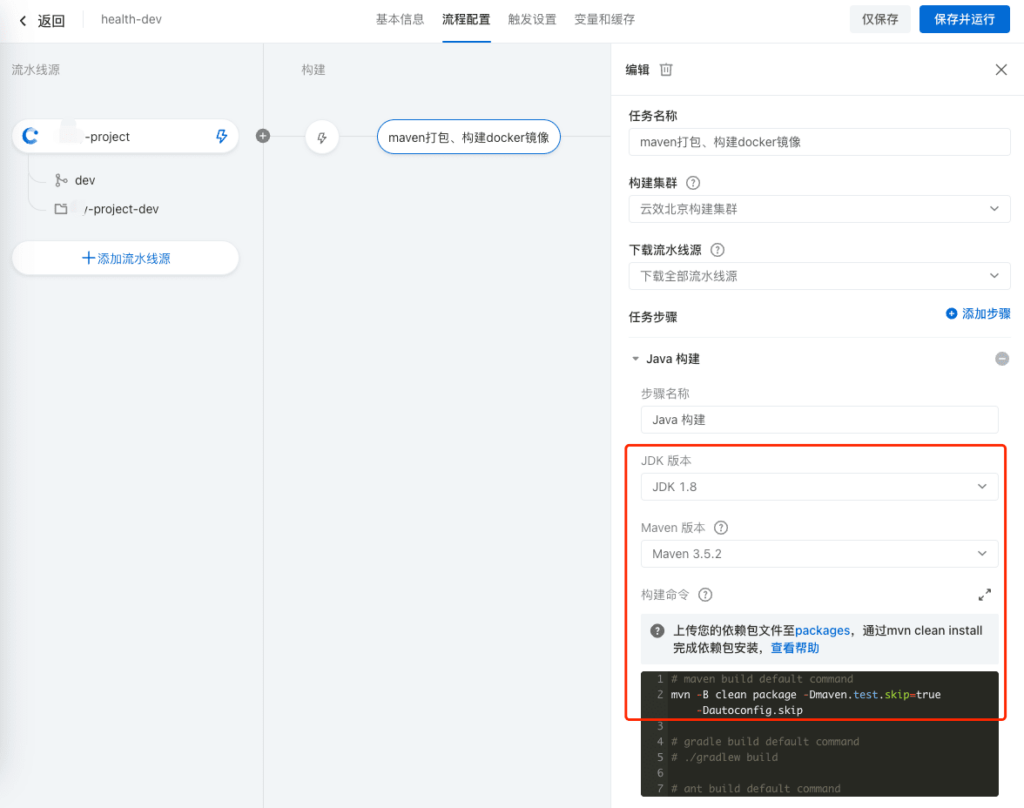
Task: Delete task using the trash icon
Action: point(665,70)
